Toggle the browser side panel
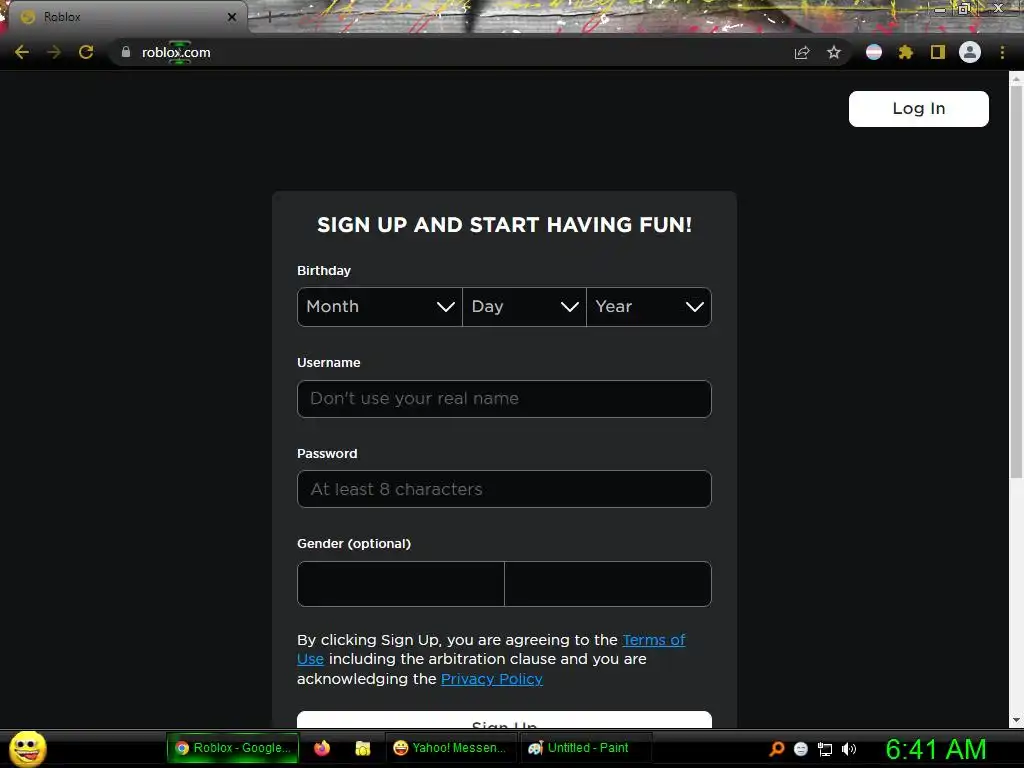The width and height of the screenshot is (1024, 768). point(938,52)
